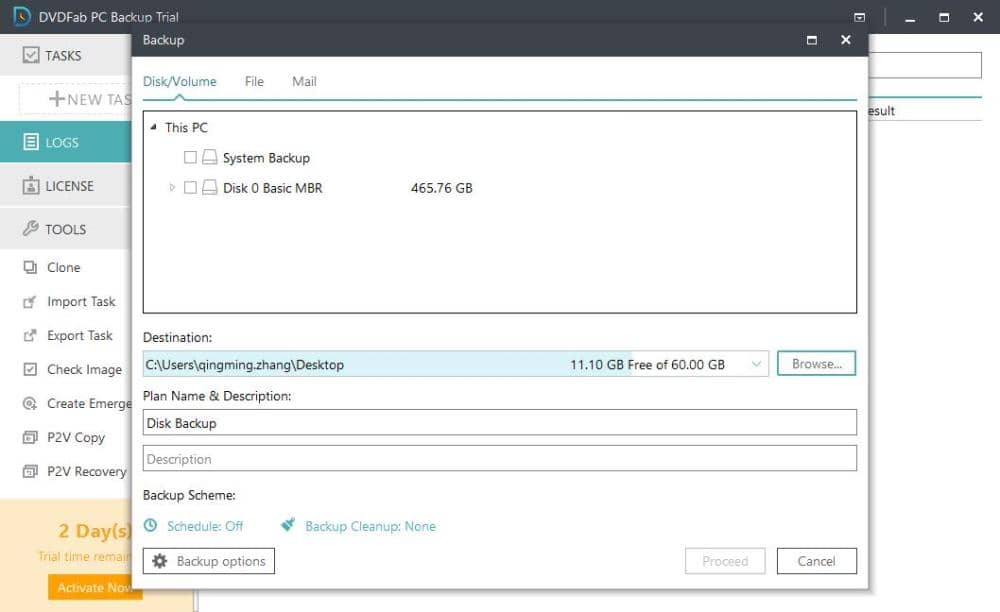Click the search field in main window
The height and width of the screenshot is (612, 1000).
[x=925, y=65]
